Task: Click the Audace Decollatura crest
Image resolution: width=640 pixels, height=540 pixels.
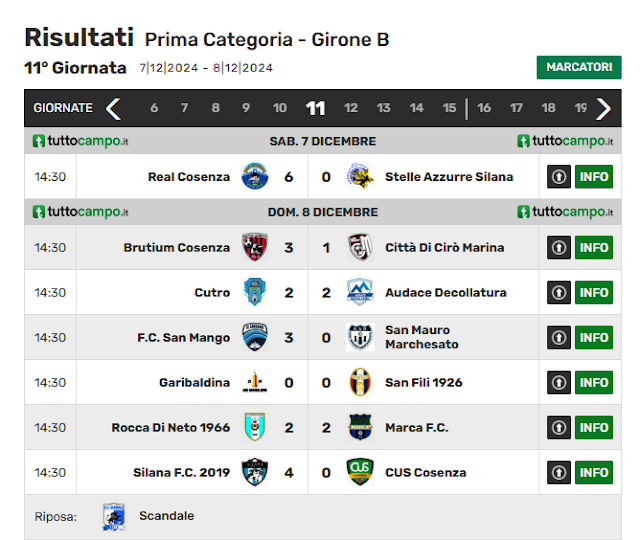Action: pos(360,292)
